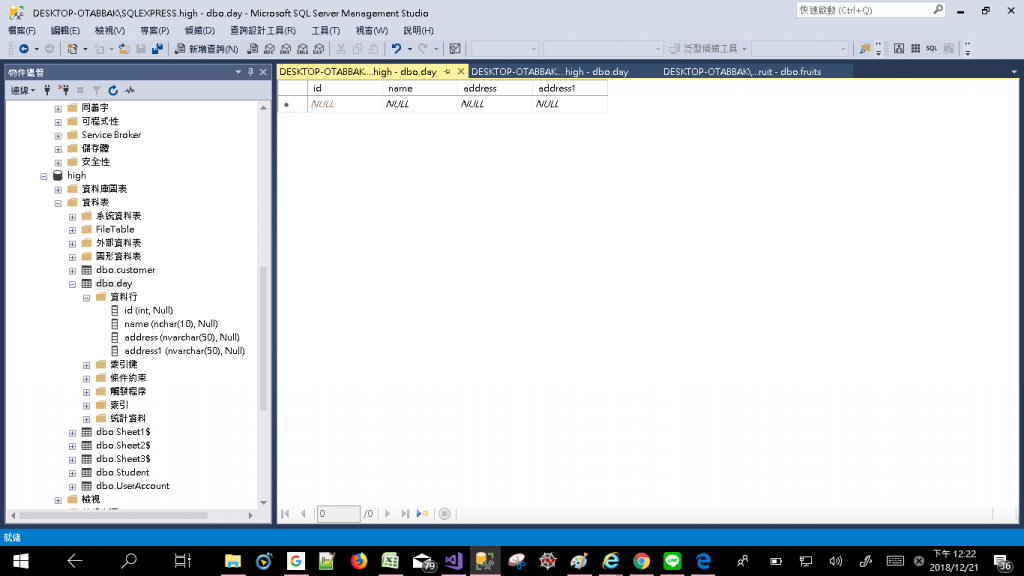Select the id (int, Null) column
The image size is (1024, 576).
tap(148, 310)
